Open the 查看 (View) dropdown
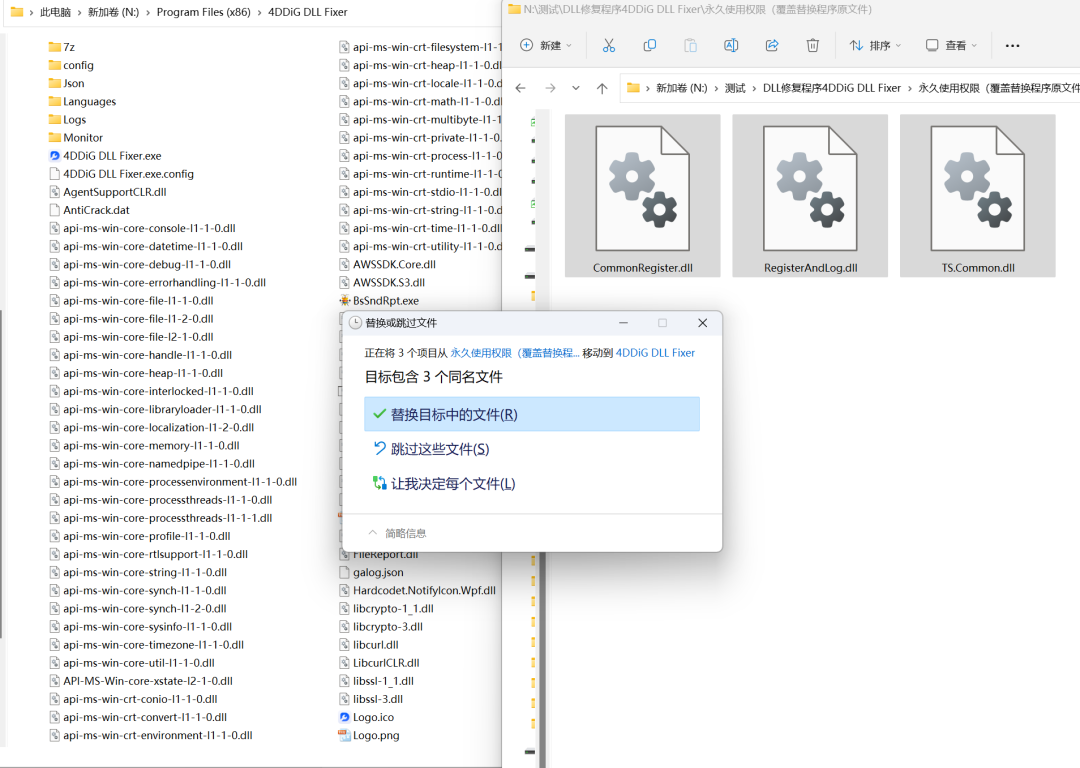Image resolution: width=1080 pixels, height=768 pixels. (951, 45)
